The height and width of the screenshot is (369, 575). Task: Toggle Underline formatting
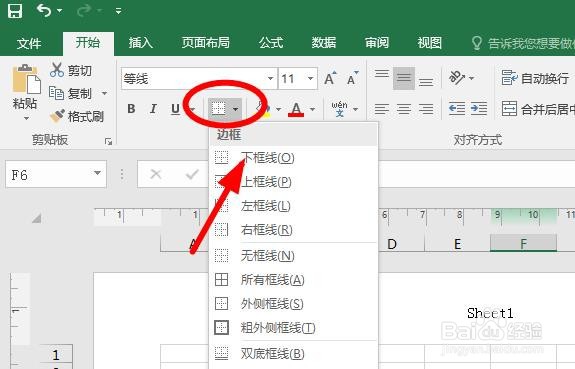[175, 109]
